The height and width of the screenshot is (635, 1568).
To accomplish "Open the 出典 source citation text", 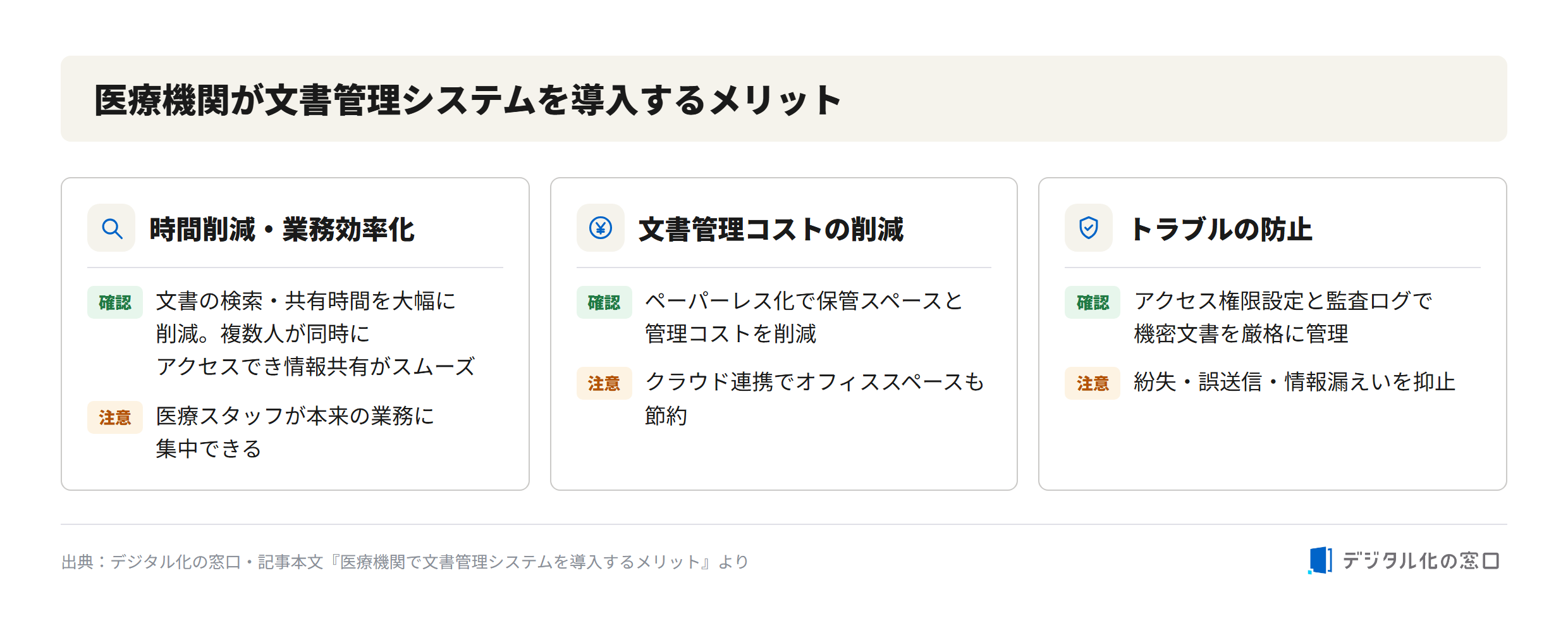I will coord(405,562).
